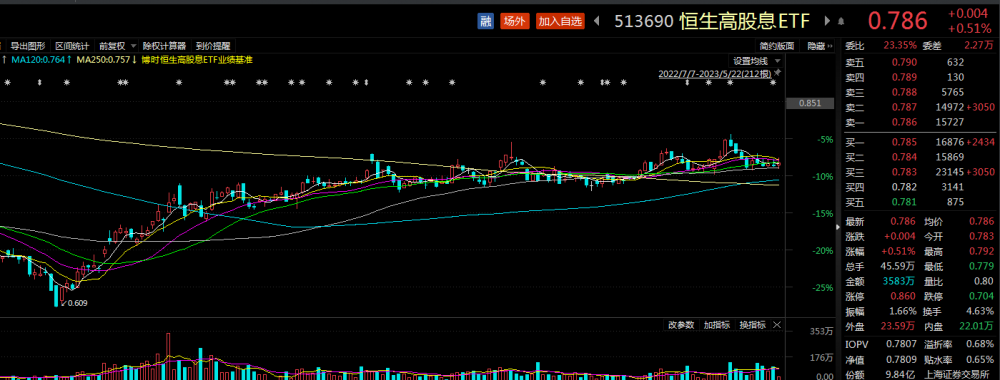Click the blue 融 margin trading badge
The height and width of the screenshot is (380, 1000).
click(486, 21)
